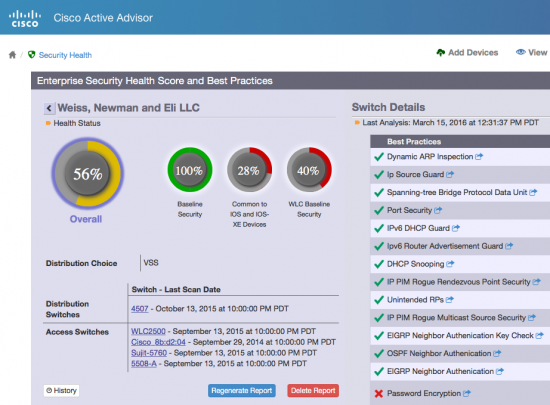
Task: Click Regenerate Report
Action: (x=242, y=391)
